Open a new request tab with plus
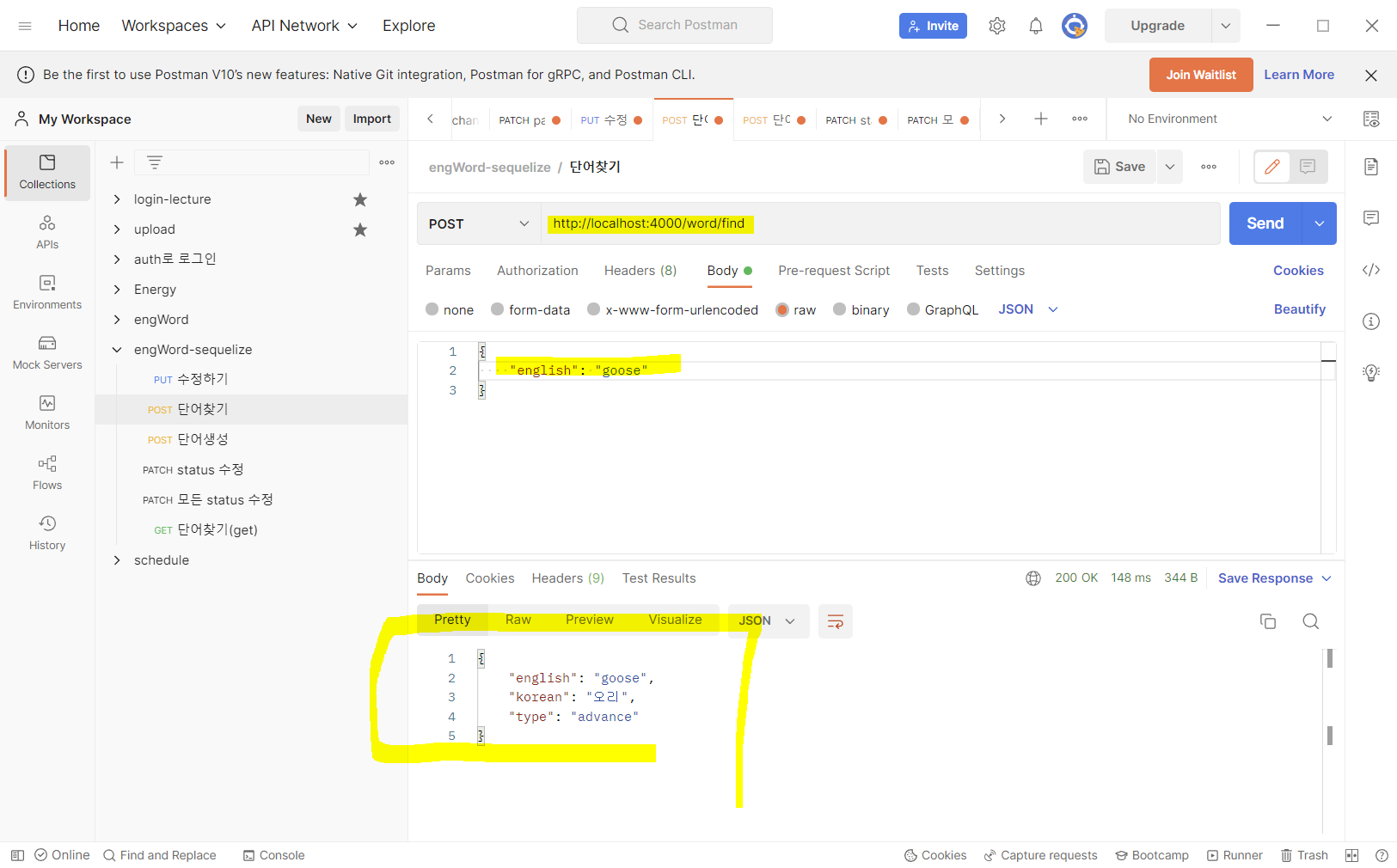1397x868 pixels. point(1041,119)
